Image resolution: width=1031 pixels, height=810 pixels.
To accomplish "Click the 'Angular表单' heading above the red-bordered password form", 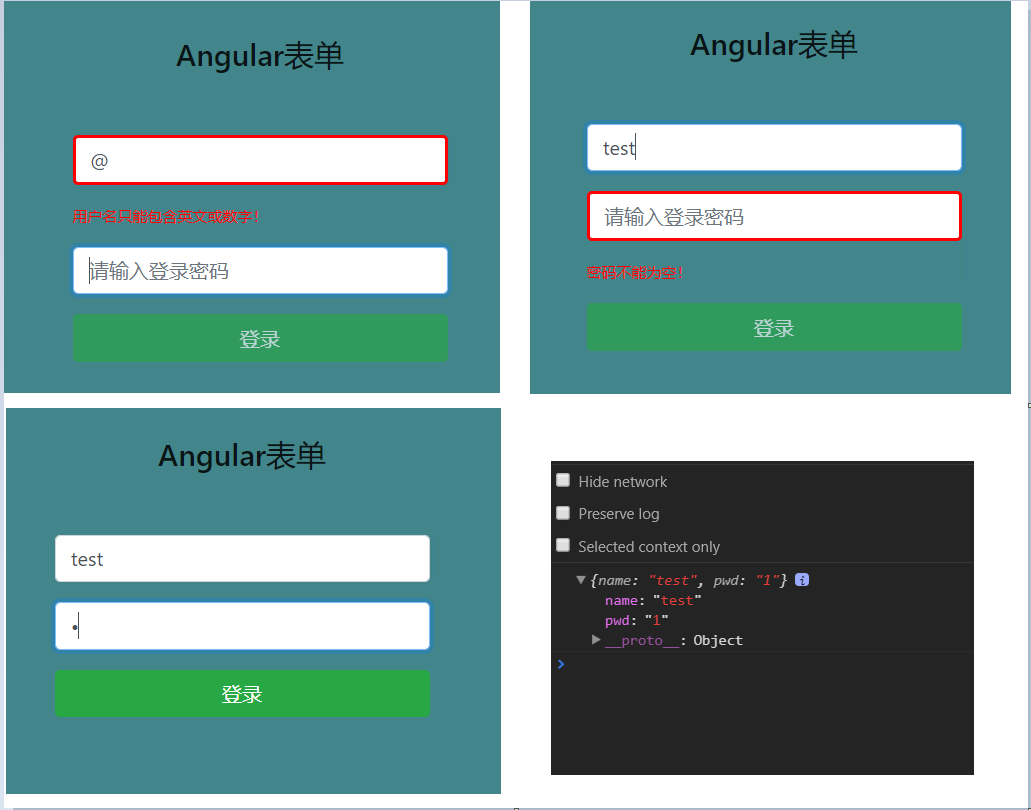I will coord(774,45).
